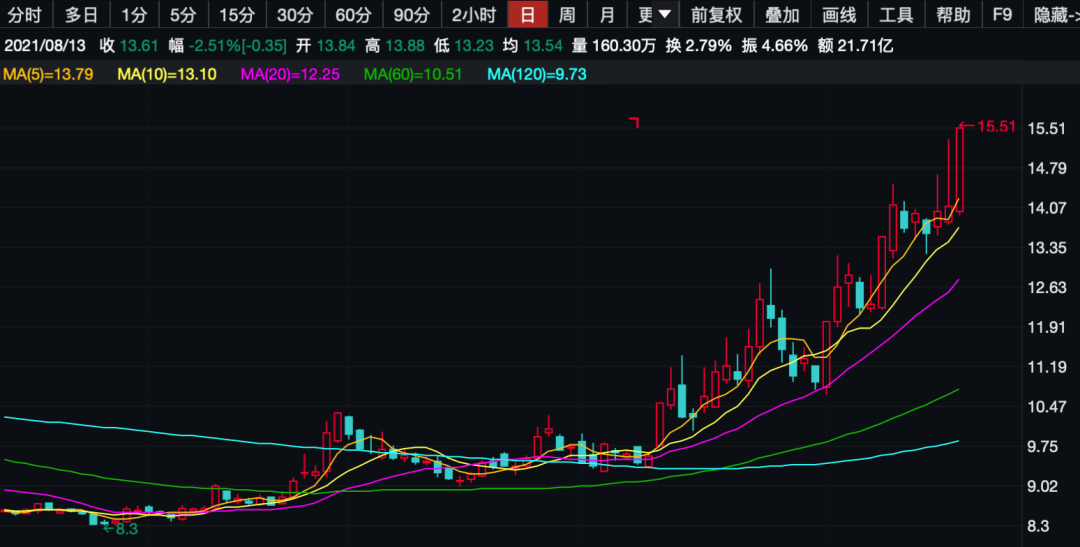Open the 工具 tools menu
Image resolution: width=1080 pixels, height=547 pixels.
[896, 14]
